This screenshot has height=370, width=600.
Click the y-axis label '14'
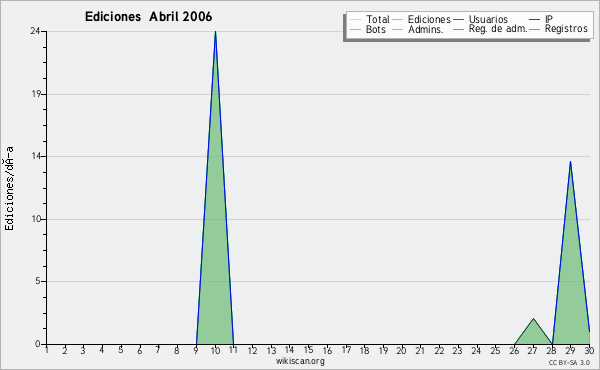pos(36,156)
